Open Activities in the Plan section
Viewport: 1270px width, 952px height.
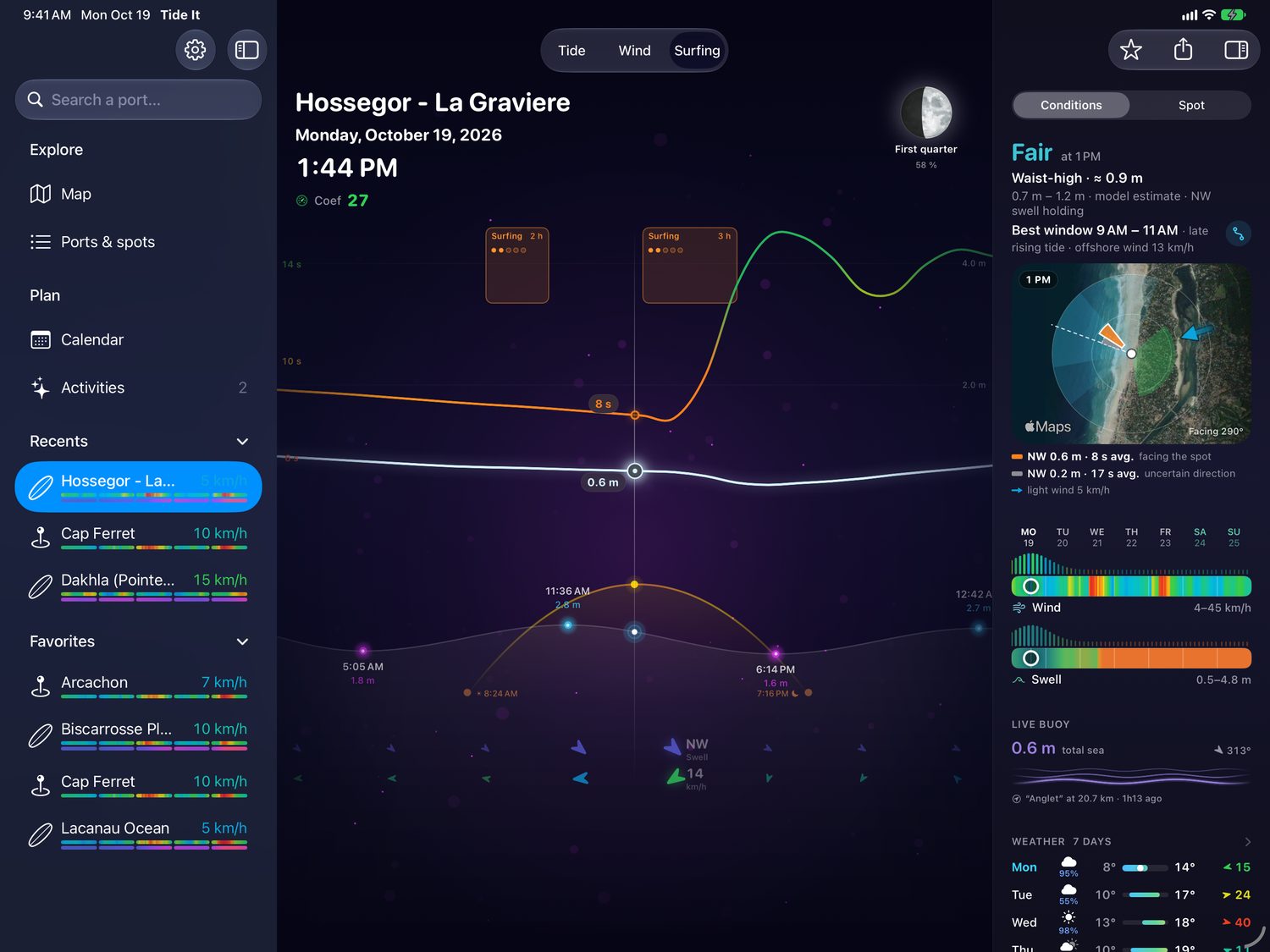coord(138,388)
